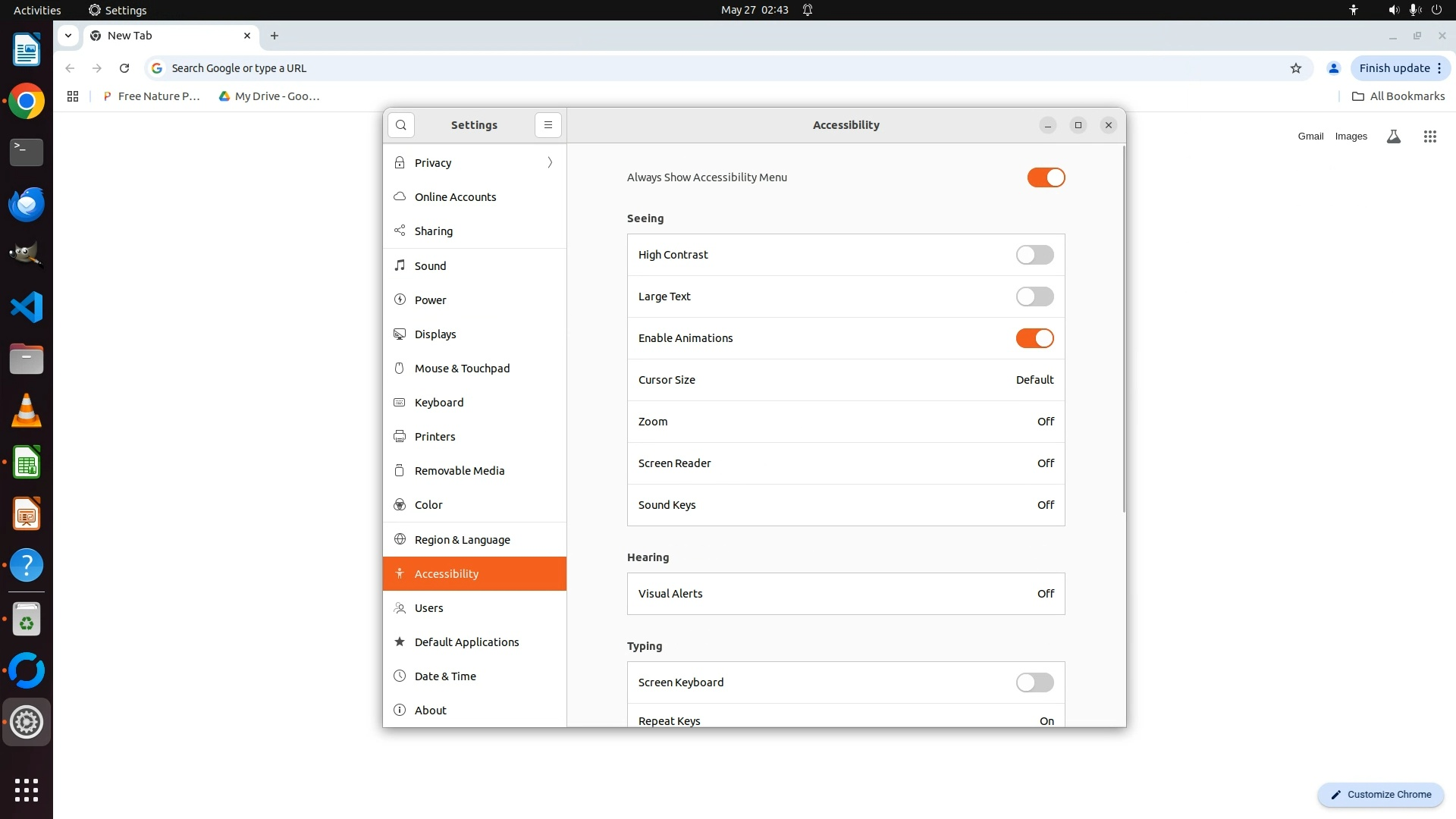Reload the page in Chrome
This screenshot has height=819, width=1456.
coord(124,68)
